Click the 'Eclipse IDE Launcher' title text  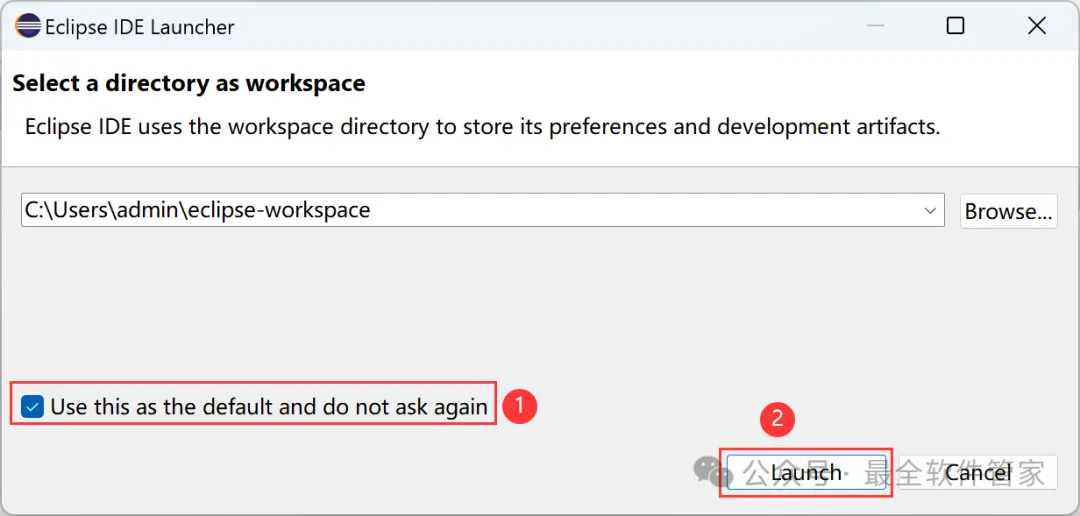(139, 27)
